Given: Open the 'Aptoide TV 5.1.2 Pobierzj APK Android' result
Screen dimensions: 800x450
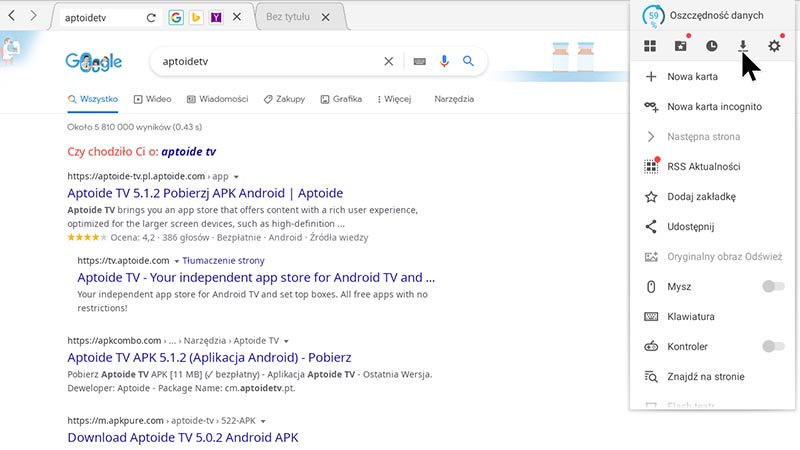Looking at the screenshot, I should click(205, 193).
